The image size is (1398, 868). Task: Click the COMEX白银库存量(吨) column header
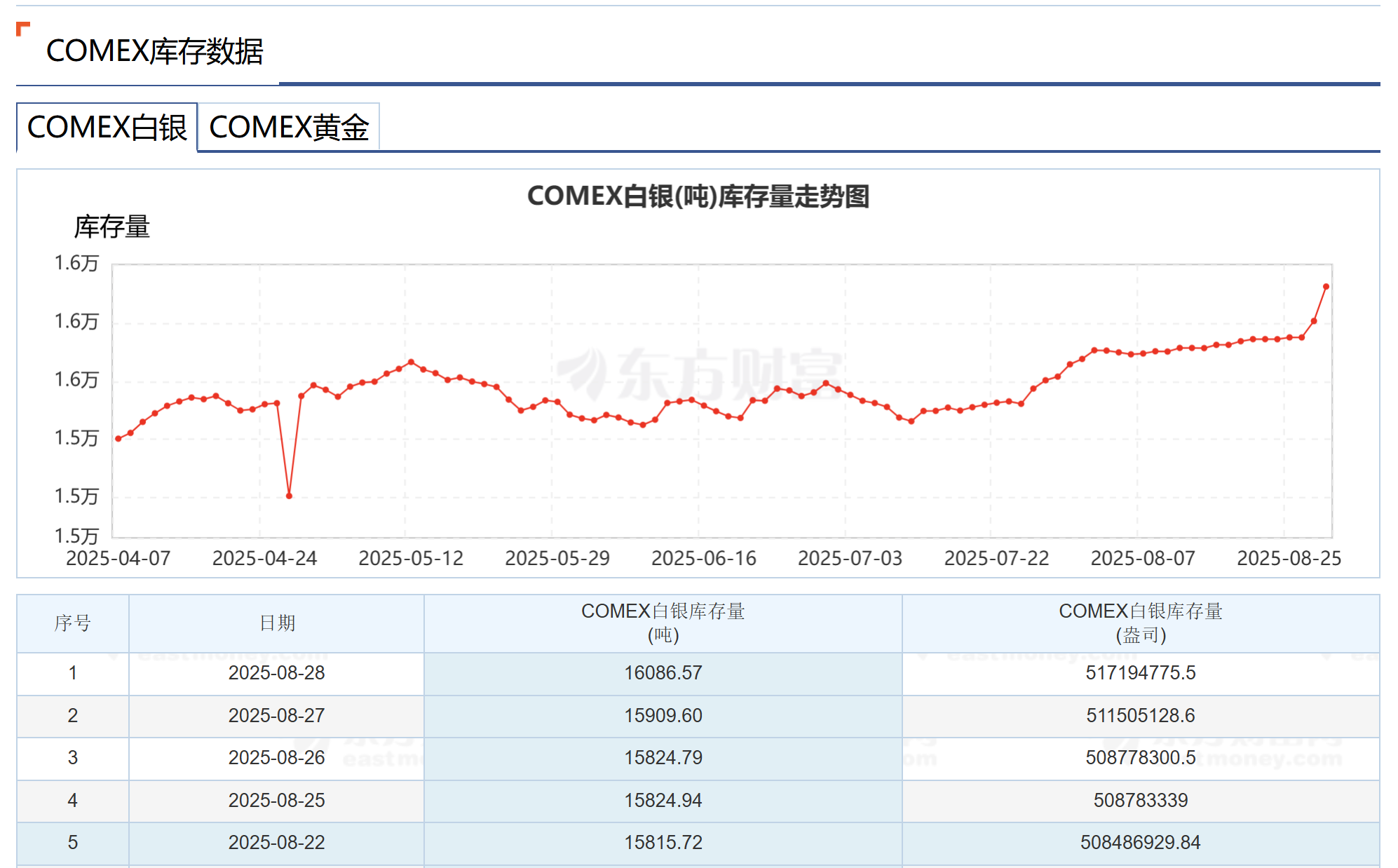point(663,623)
